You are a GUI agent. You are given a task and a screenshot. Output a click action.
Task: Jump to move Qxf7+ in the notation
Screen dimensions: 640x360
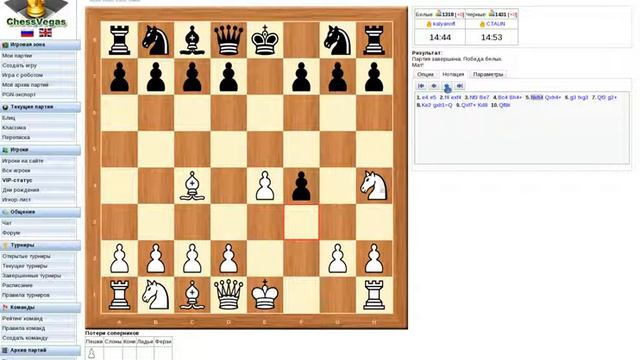tap(469, 105)
